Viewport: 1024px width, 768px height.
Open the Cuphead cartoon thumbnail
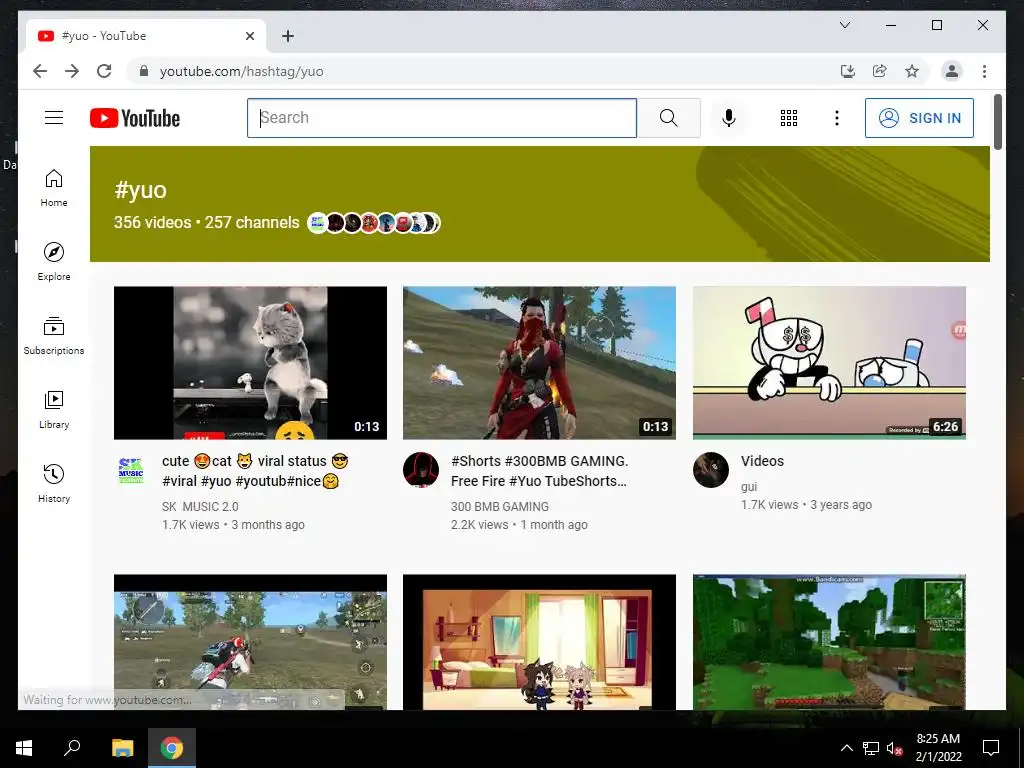coord(829,362)
